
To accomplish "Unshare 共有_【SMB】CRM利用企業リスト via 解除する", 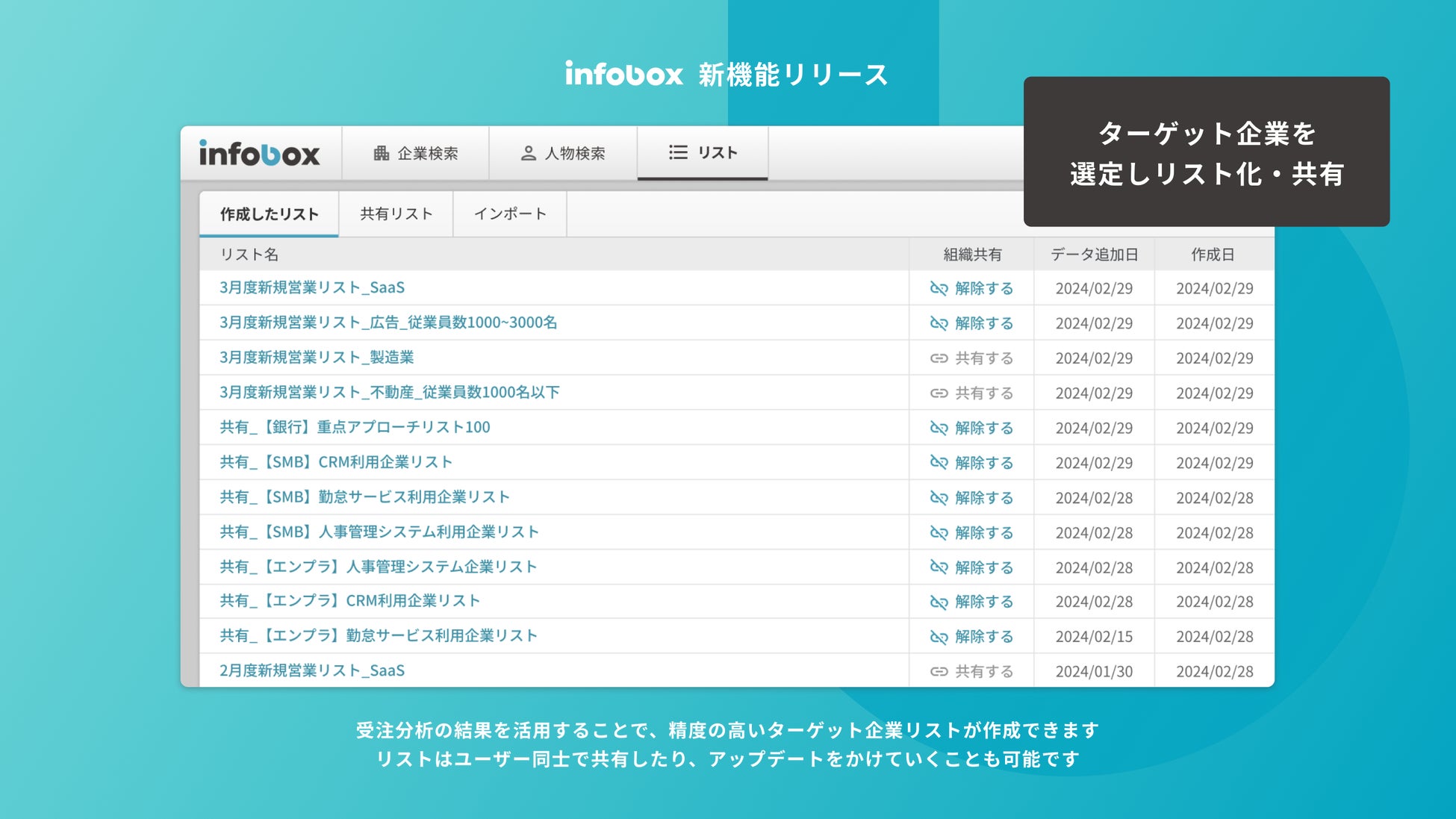I will click(x=983, y=463).
